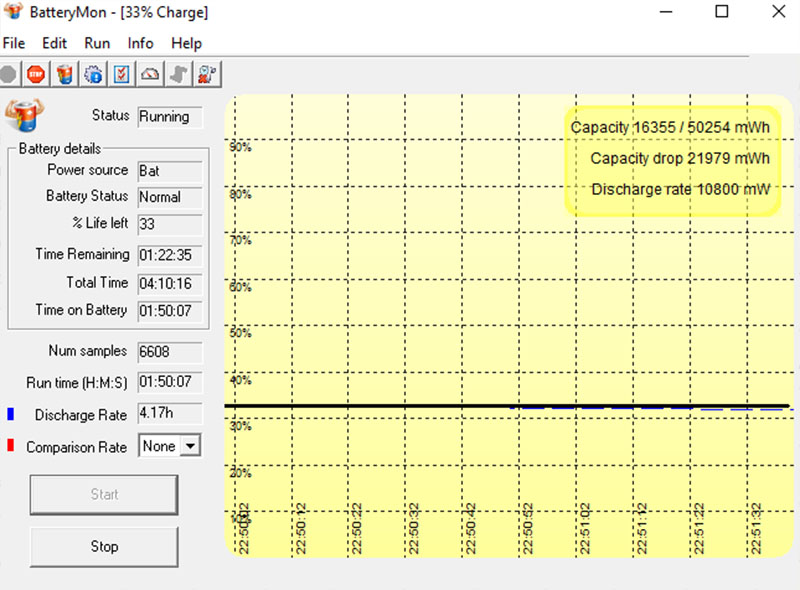Click the 'Capacity drop 21979 mWh' chart text

click(x=680, y=158)
